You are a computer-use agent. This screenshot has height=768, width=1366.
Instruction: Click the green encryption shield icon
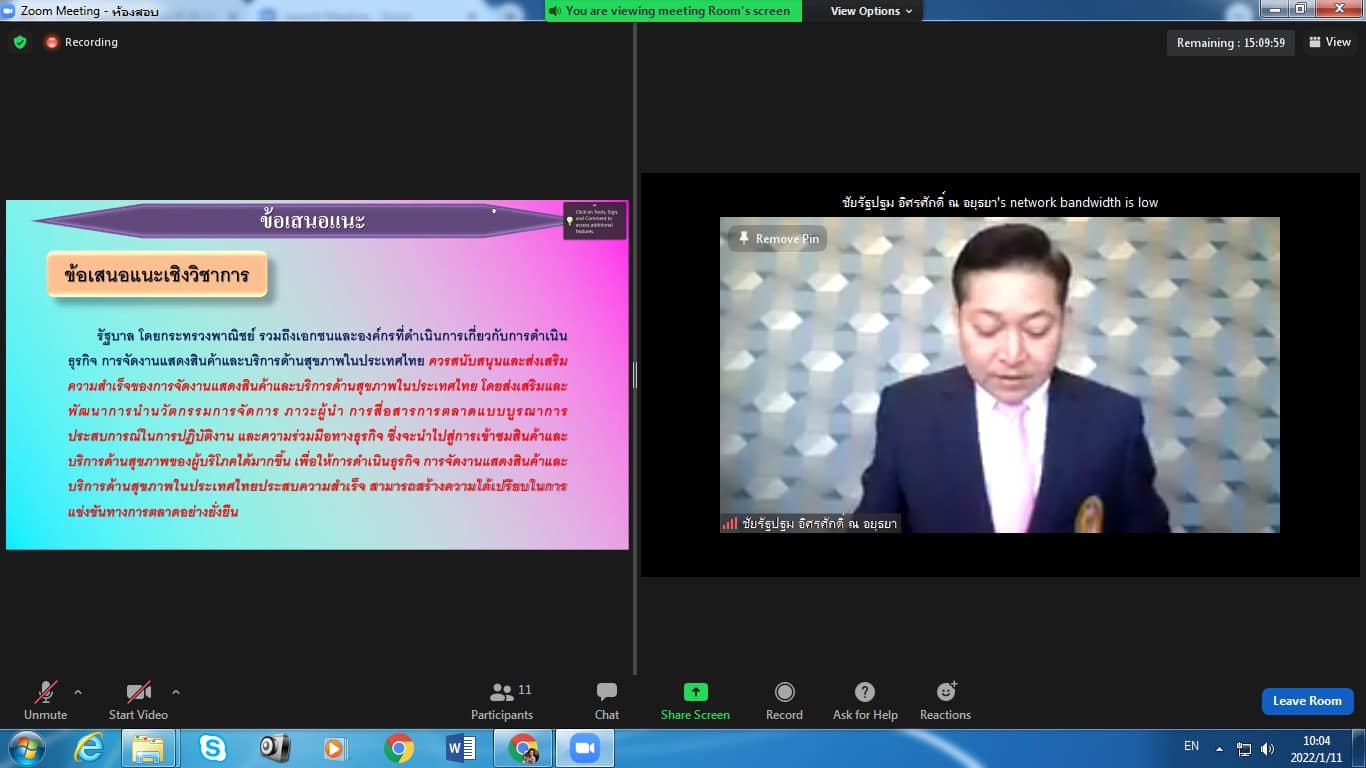tap(19, 42)
